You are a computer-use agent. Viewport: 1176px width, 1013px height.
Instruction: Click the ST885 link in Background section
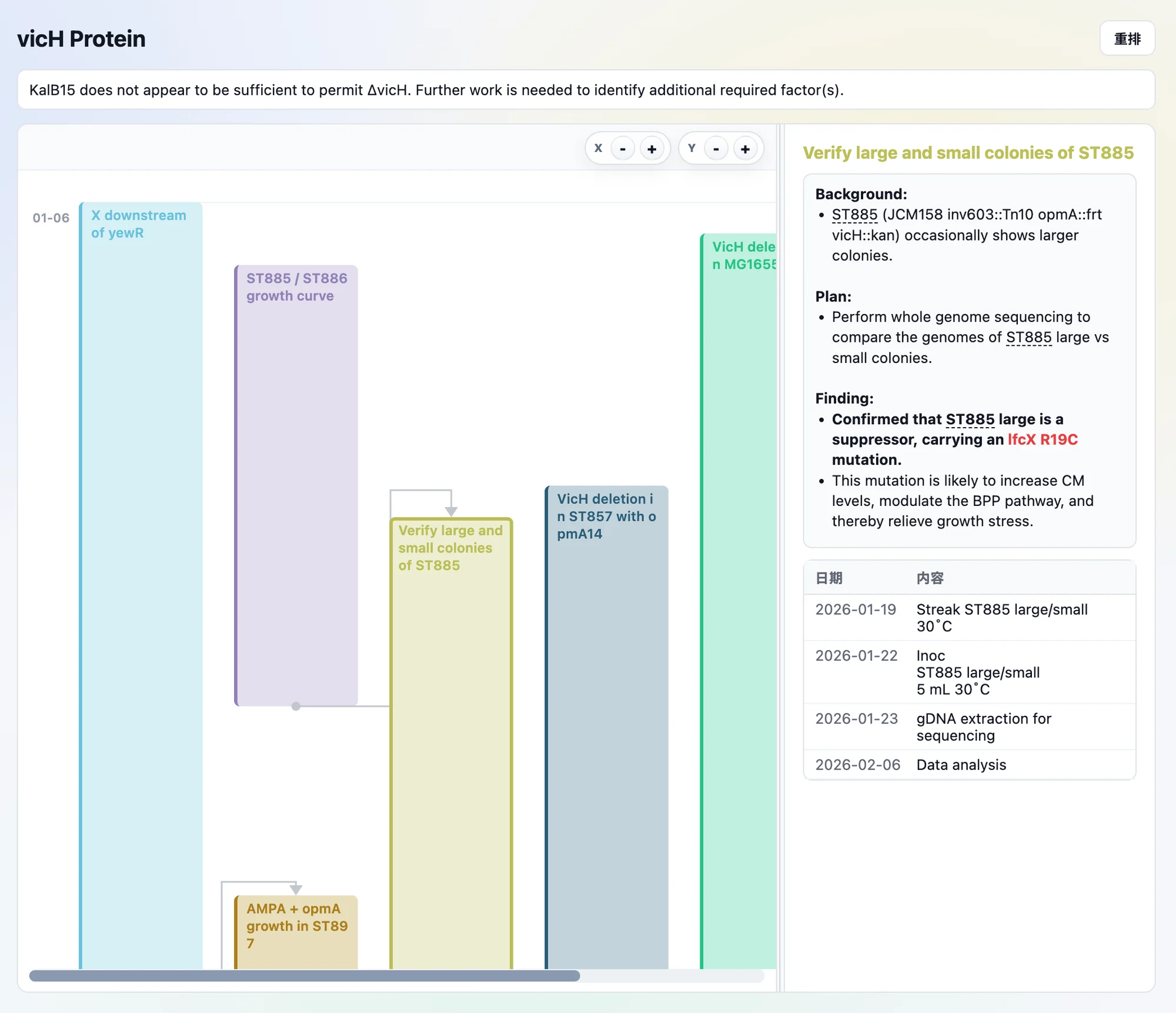pos(854,215)
